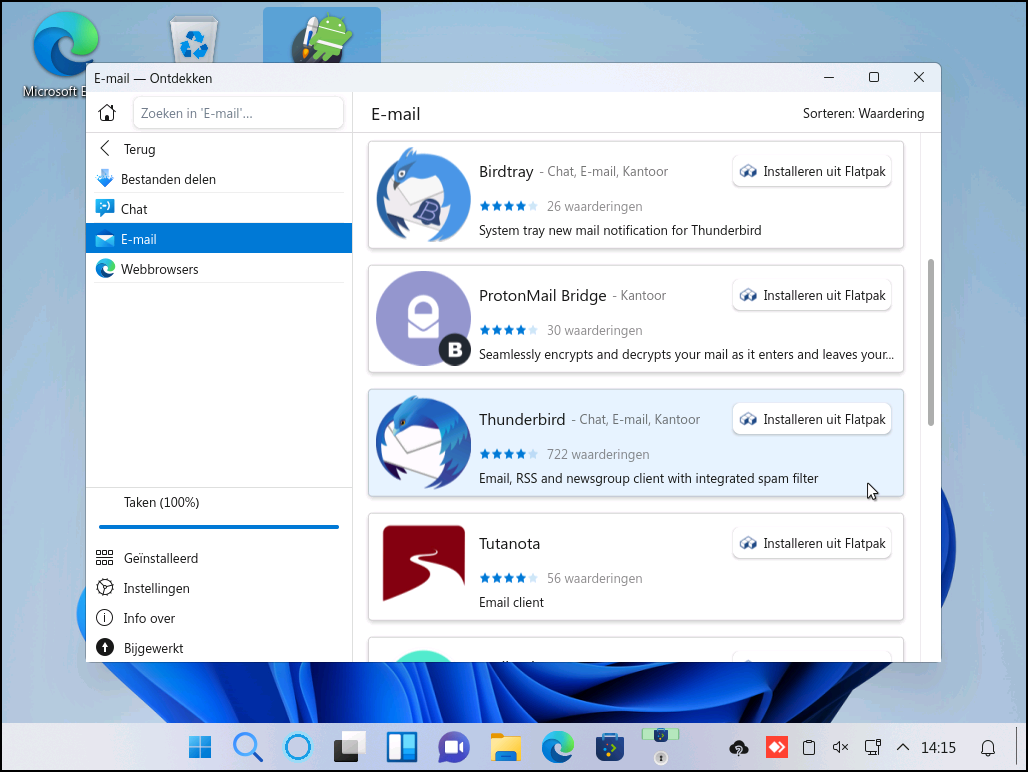The height and width of the screenshot is (772, 1028).
Task: Open the Bestanden delen category
Action: [219, 179]
